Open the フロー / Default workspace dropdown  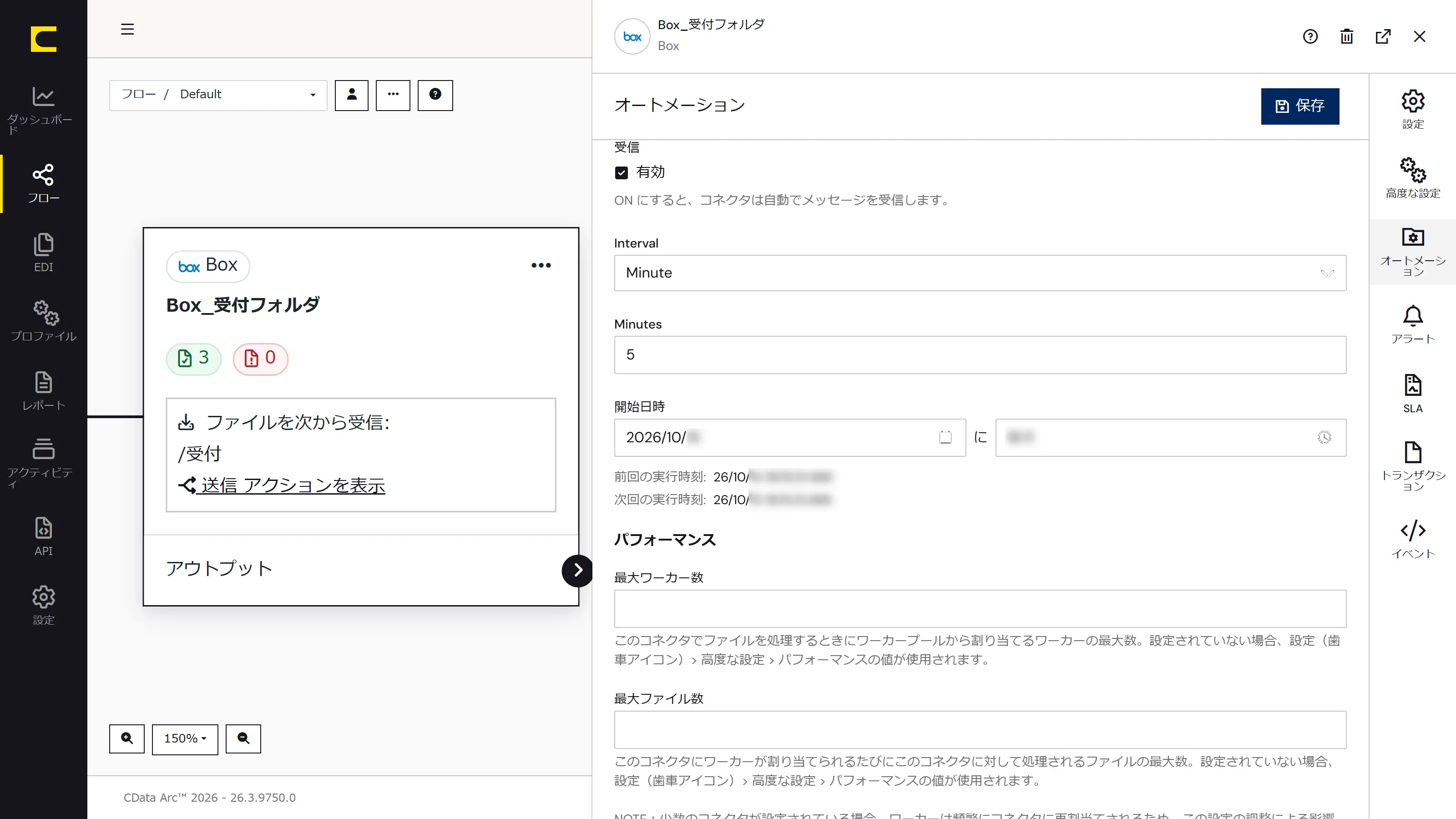[x=218, y=95]
